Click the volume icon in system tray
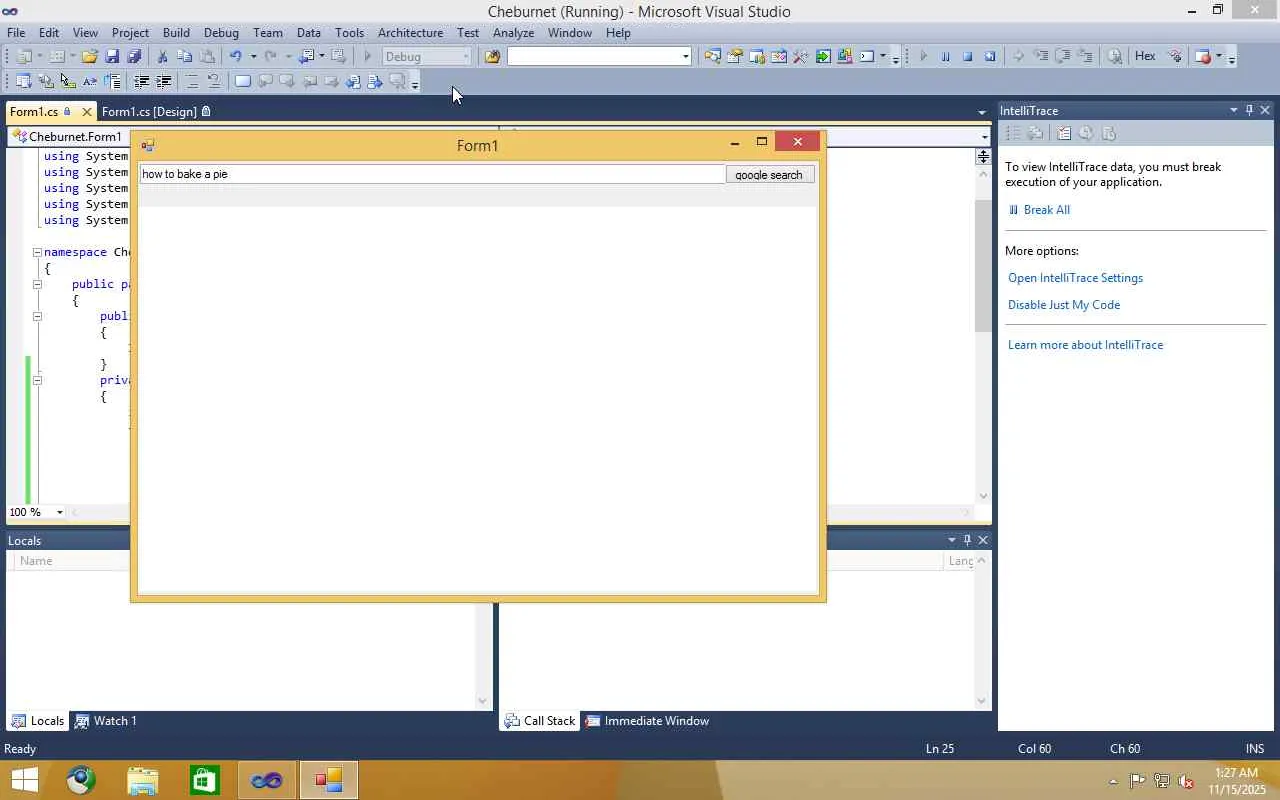Viewport: 1280px width, 800px height. [x=1186, y=781]
